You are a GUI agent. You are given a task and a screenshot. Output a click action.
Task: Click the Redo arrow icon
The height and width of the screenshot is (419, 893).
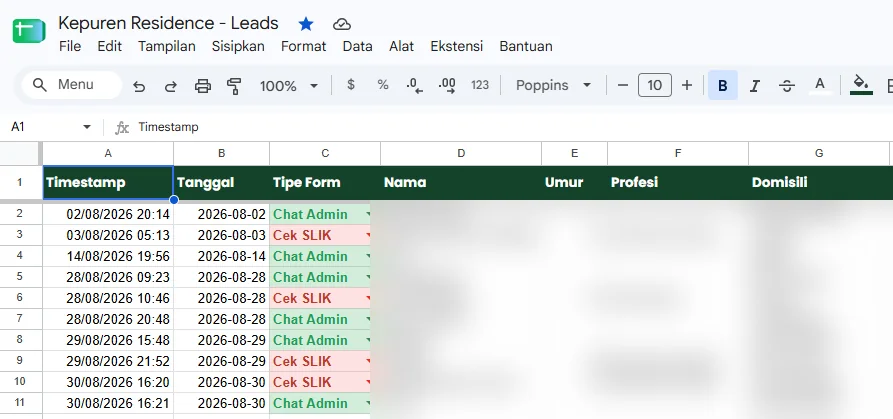[x=170, y=86]
